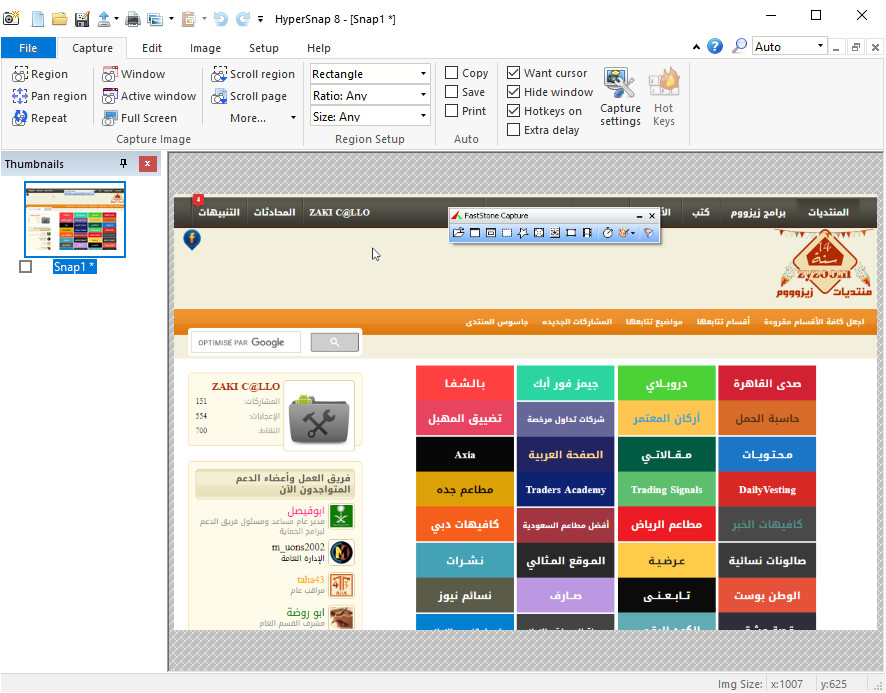Viewport: 886px width, 693px height.
Task: Select the Capture ribbon tab
Action: click(92, 48)
